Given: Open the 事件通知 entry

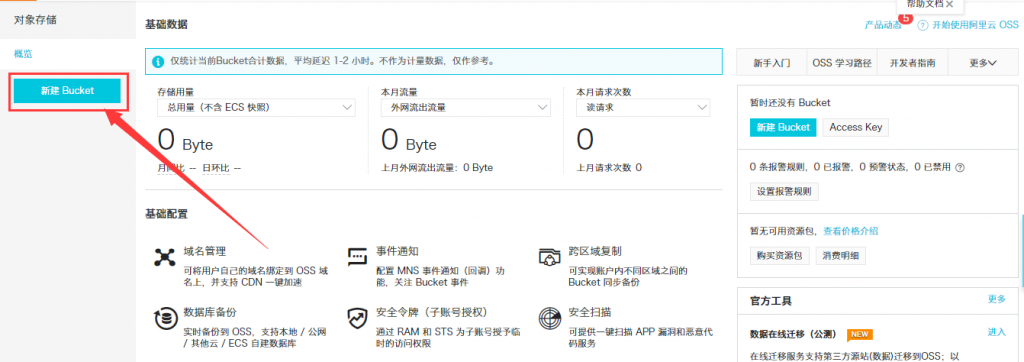Looking at the screenshot, I should [397, 251].
